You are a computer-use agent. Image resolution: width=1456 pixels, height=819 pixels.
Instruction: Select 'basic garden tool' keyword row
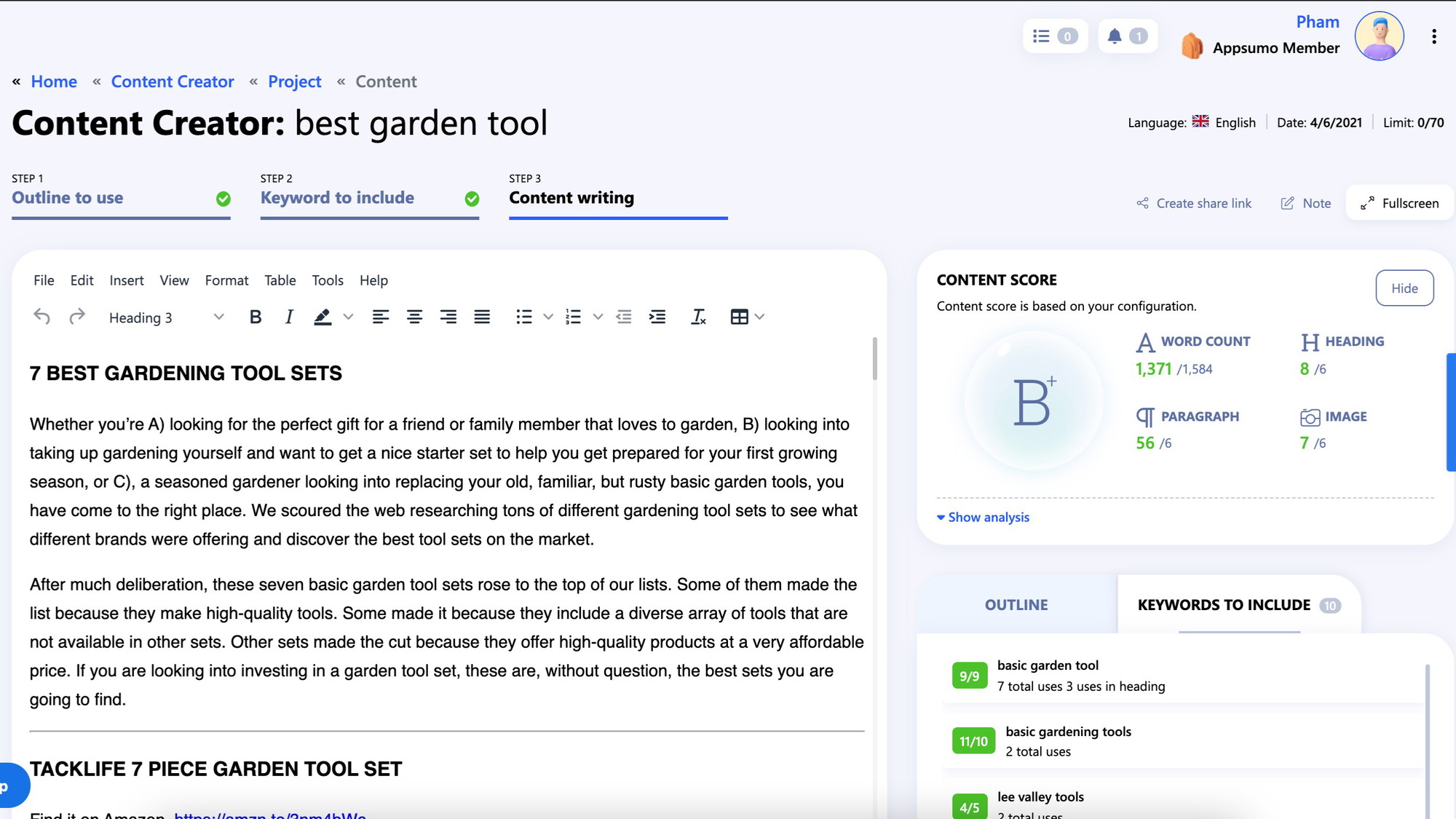tap(1183, 676)
